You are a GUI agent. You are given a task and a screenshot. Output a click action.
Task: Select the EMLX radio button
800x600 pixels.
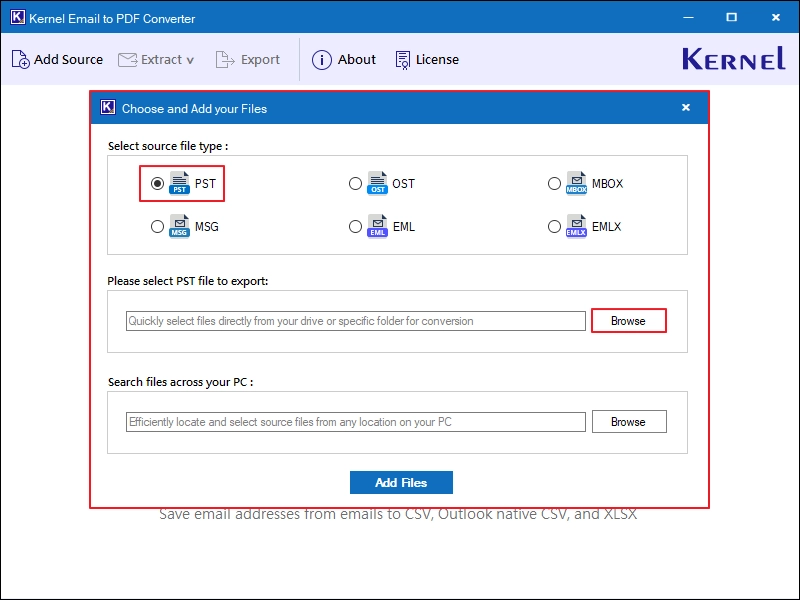pyautogui.click(x=554, y=227)
